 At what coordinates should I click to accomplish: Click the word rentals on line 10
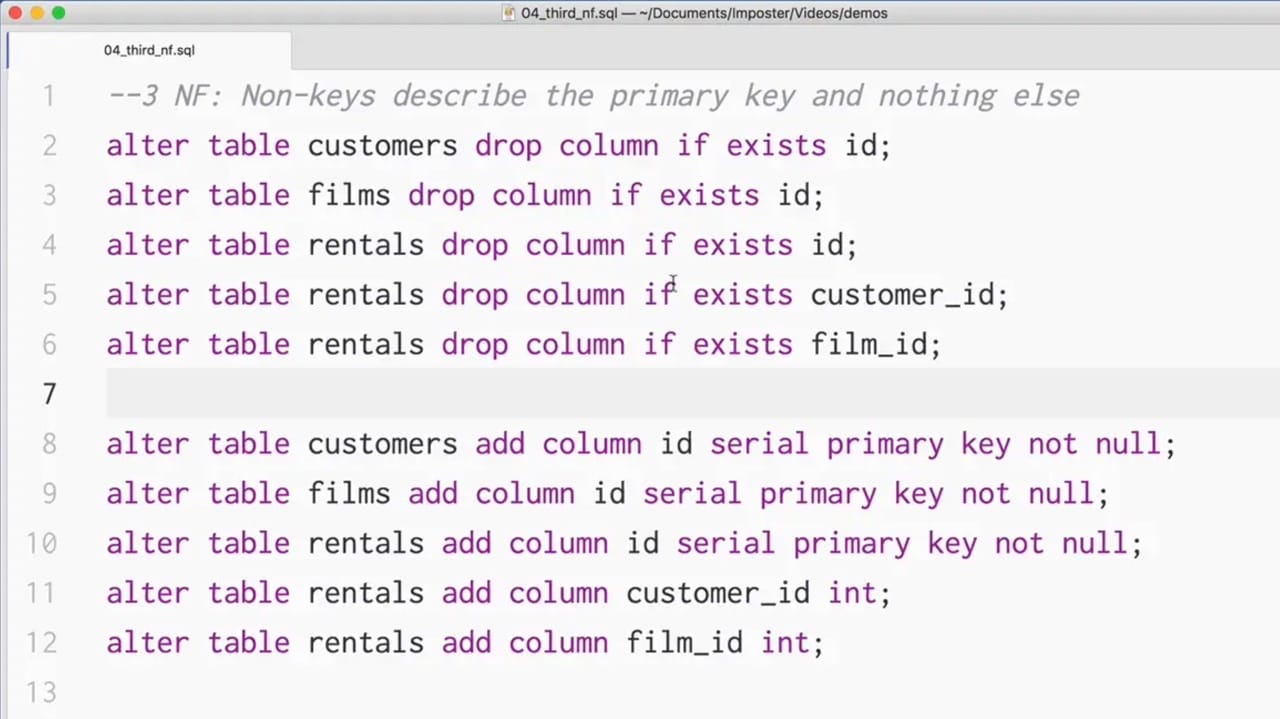tap(365, 543)
